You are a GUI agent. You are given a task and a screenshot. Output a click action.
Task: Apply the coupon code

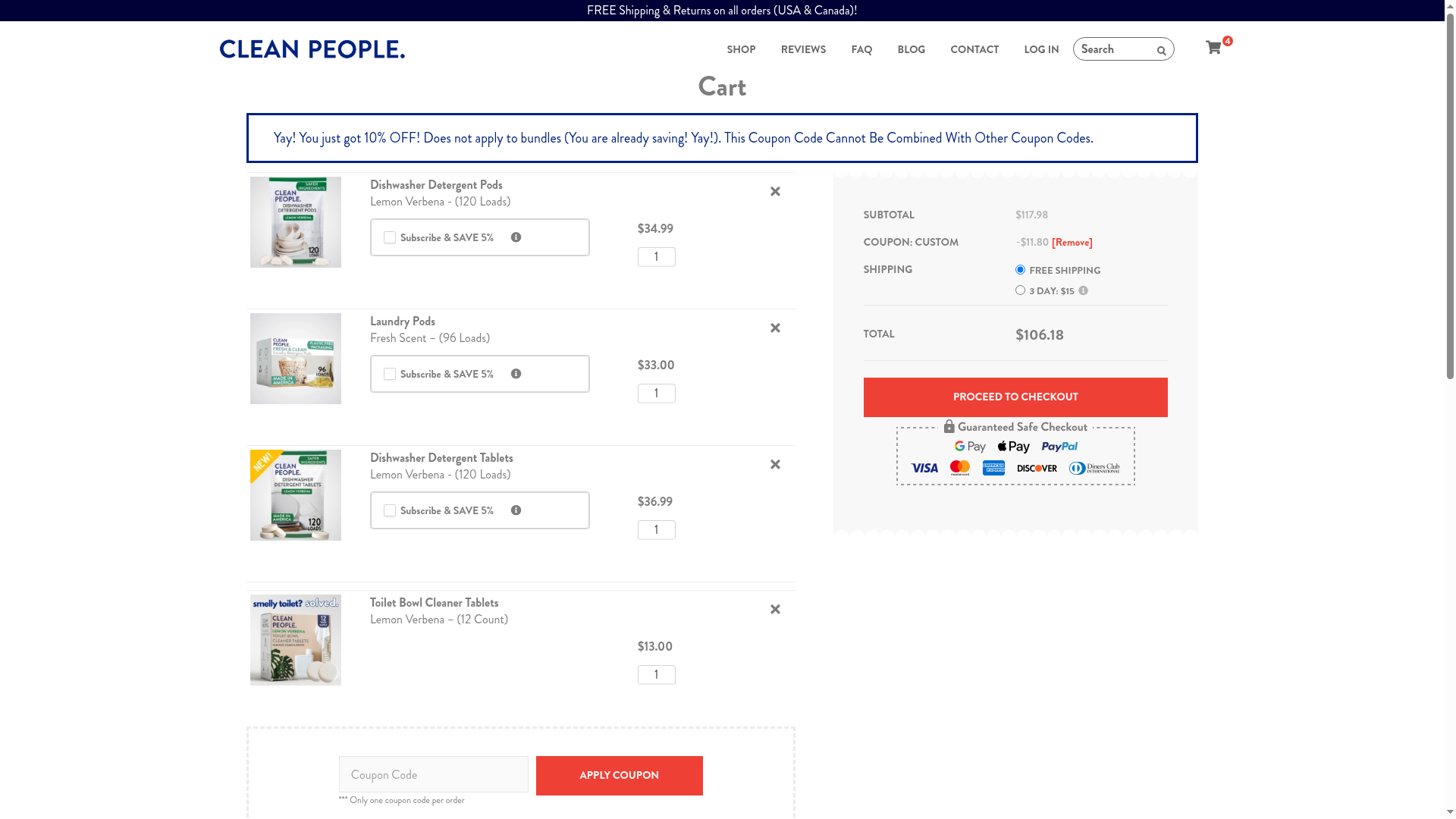click(x=620, y=776)
